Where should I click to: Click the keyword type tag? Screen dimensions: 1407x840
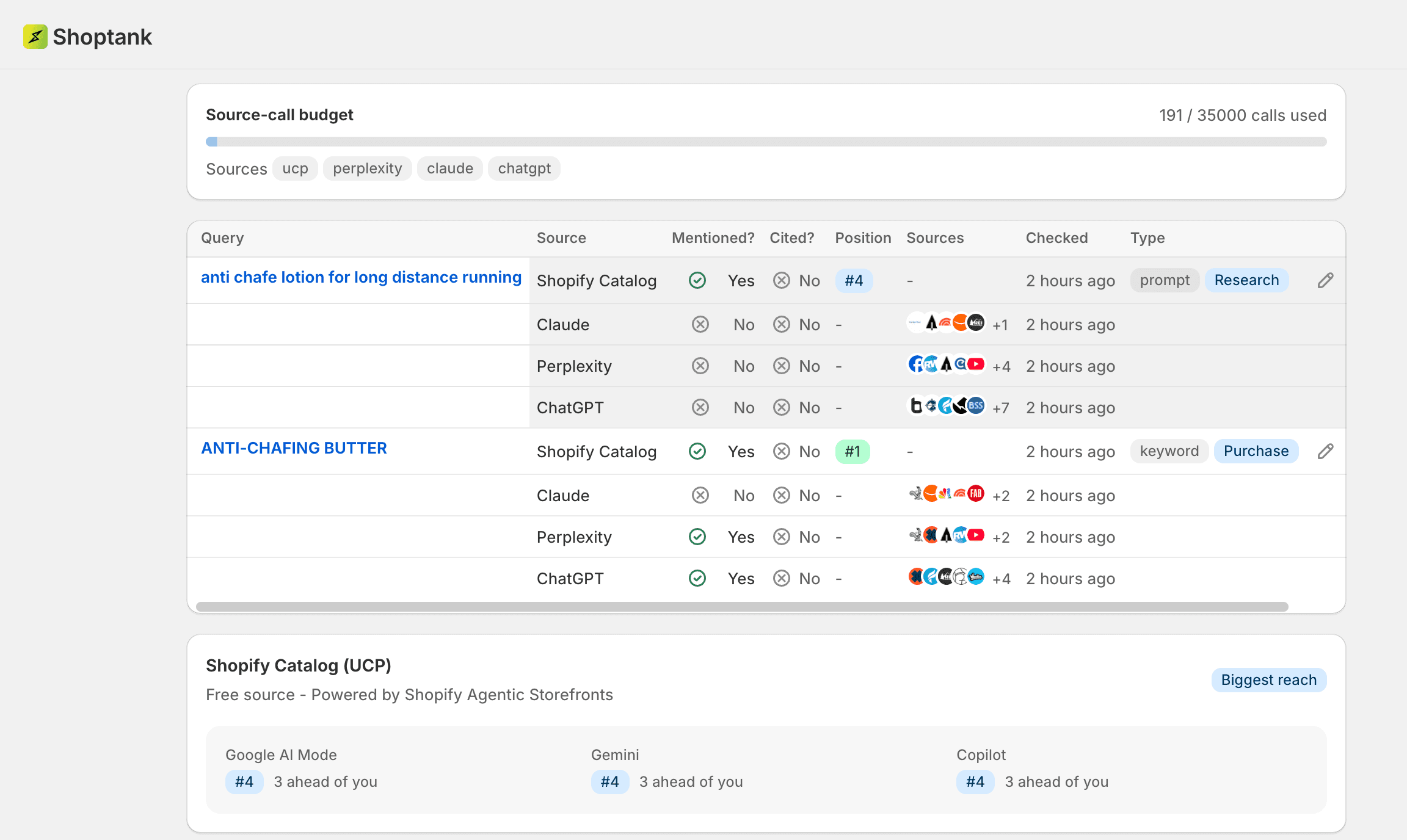(1169, 451)
